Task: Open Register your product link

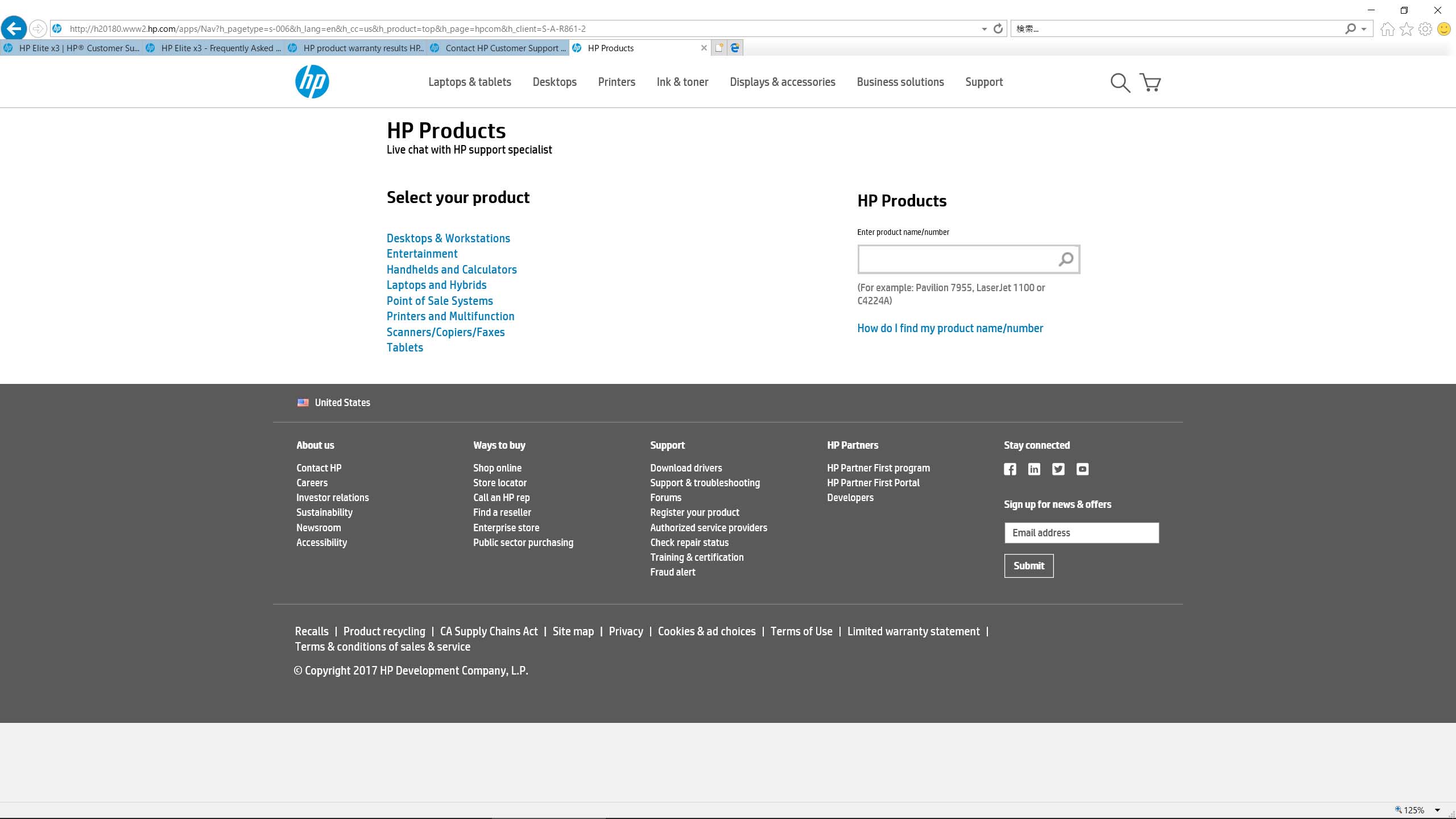Action: pos(694,512)
